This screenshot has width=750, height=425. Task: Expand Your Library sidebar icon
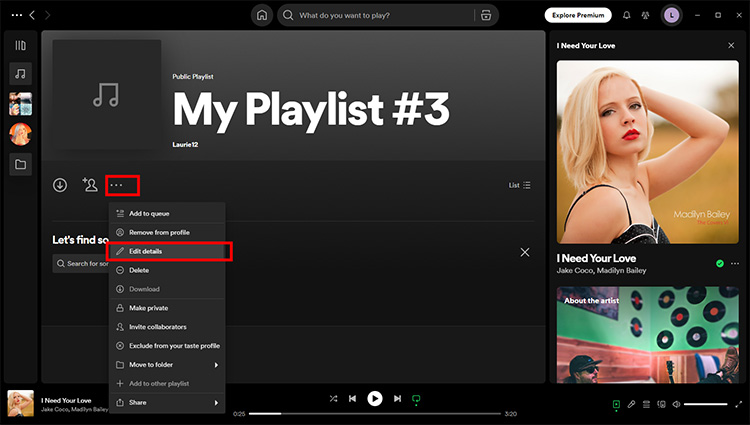pos(20,45)
